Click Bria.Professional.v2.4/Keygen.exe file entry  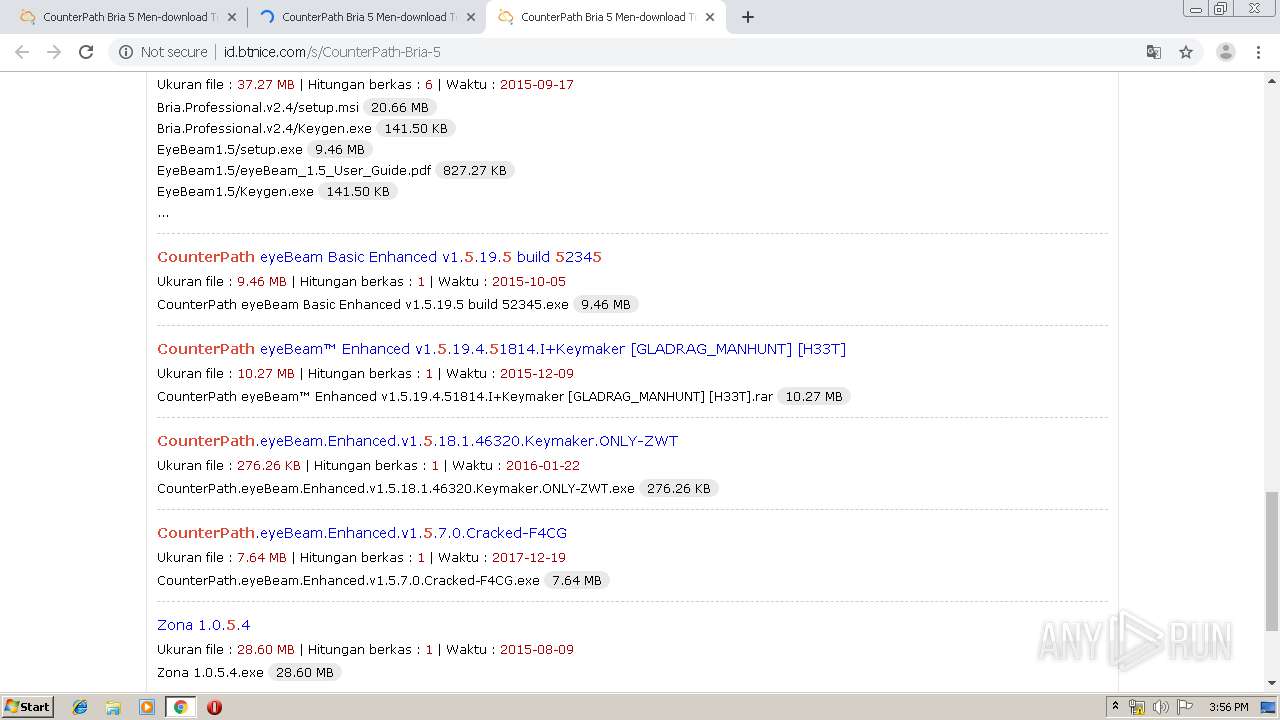(x=264, y=128)
